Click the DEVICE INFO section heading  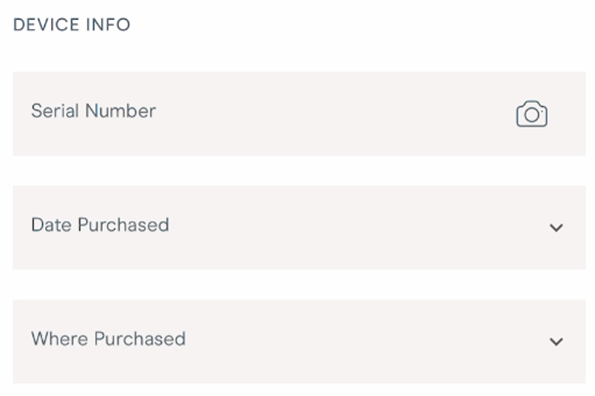pyautogui.click(x=72, y=25)
